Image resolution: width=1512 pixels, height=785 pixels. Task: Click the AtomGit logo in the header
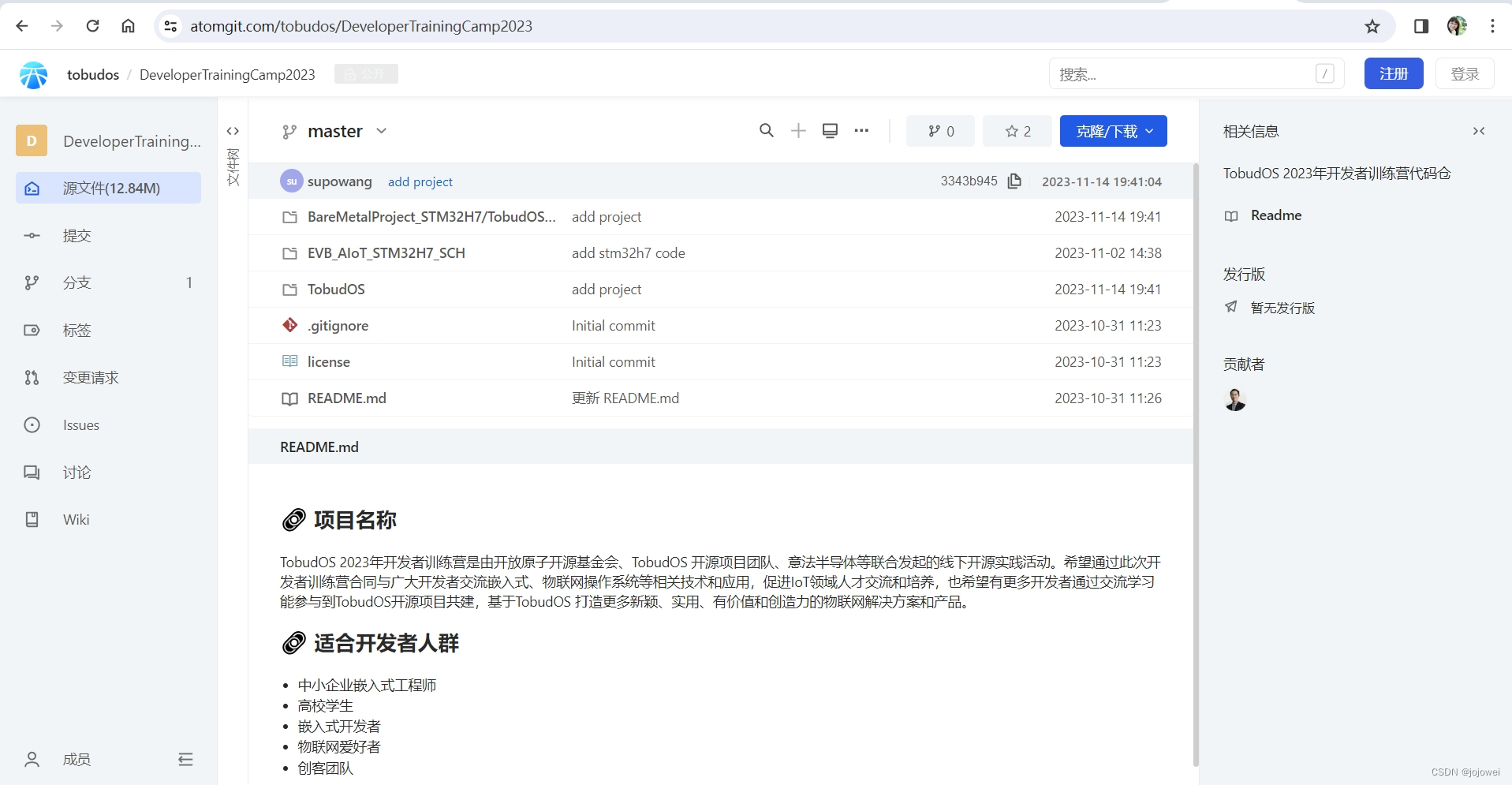[x=33, y=73]
